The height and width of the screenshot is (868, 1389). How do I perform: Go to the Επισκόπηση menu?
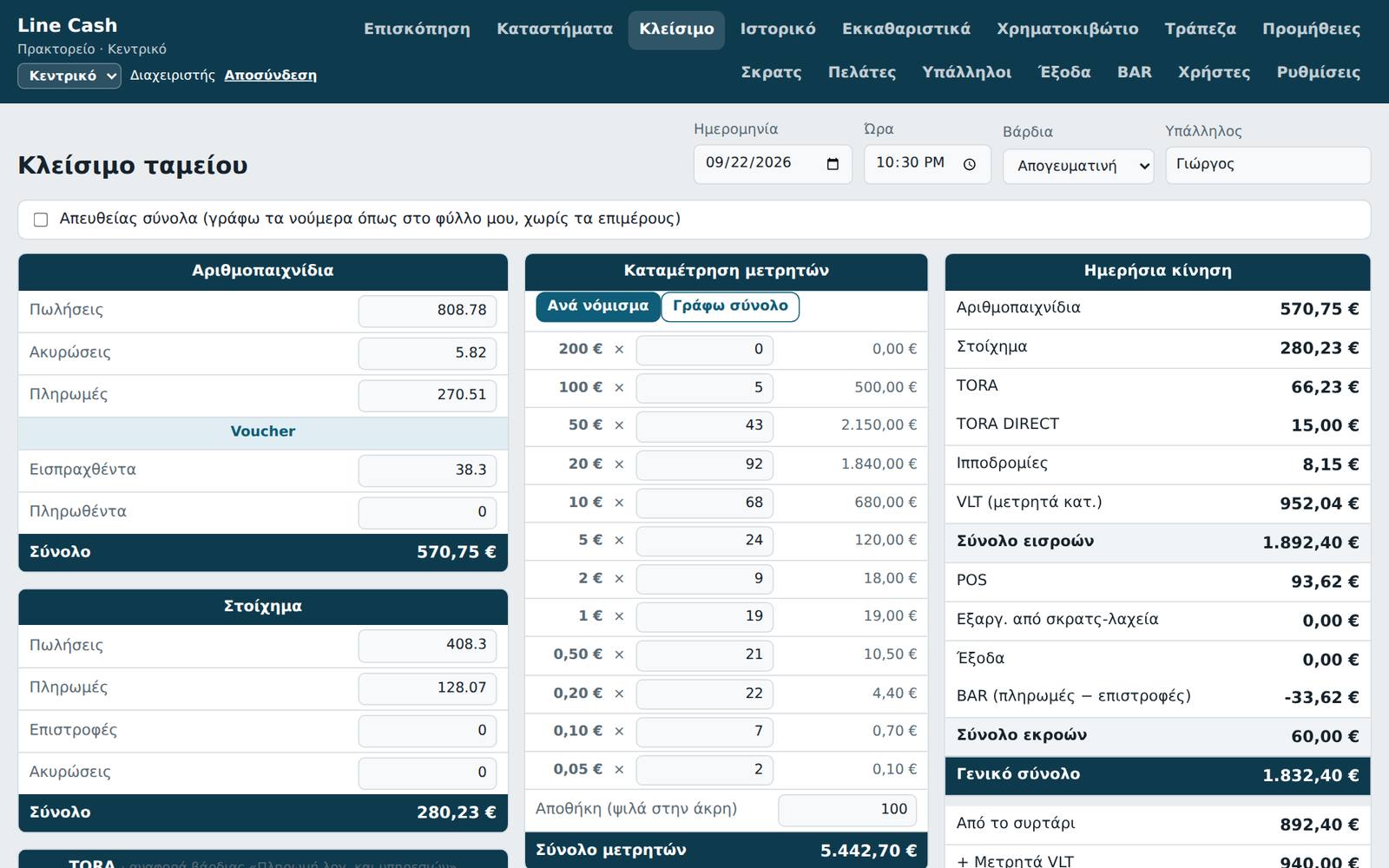point(417,30)
